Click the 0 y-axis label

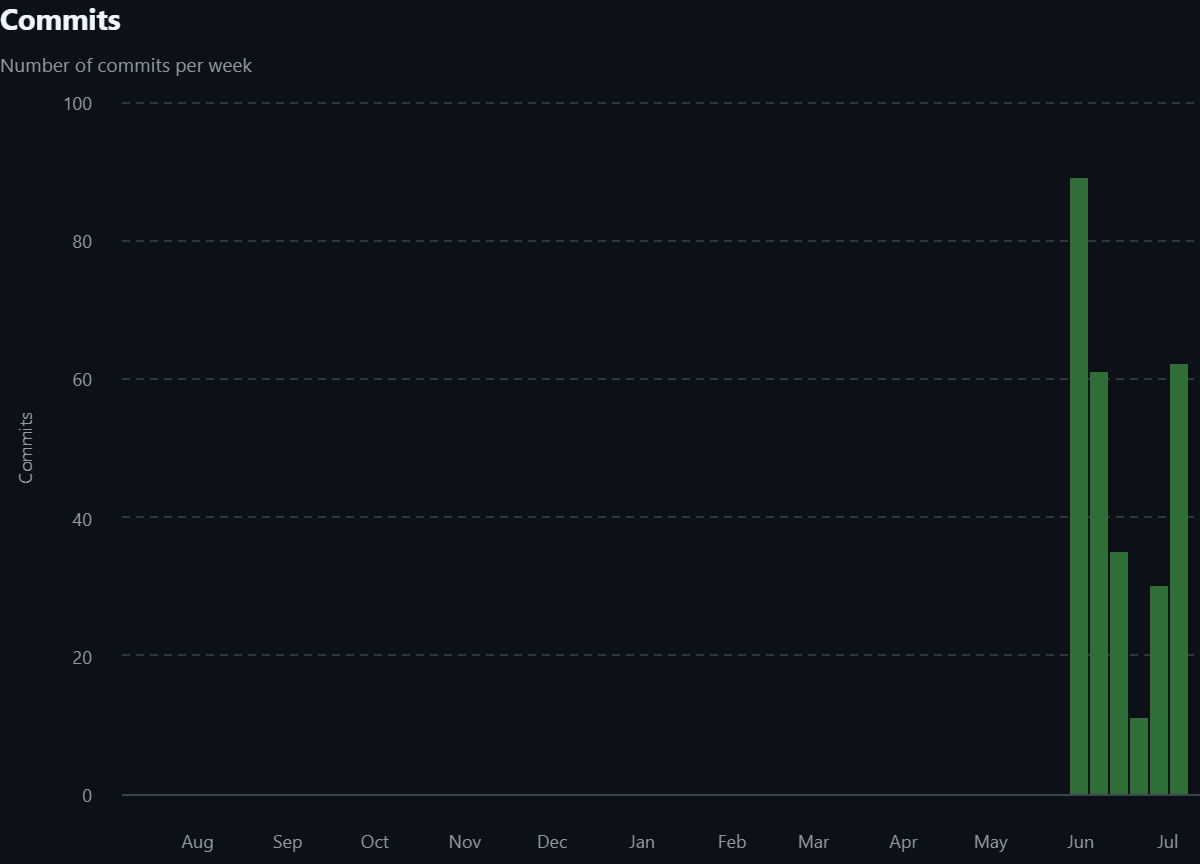(x=87, y=795)
